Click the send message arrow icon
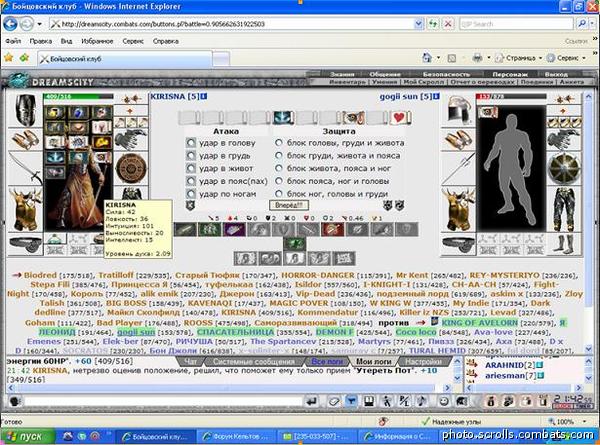Image resolution: width=600 pixels, height=445 pixels. tap(312, 401)
